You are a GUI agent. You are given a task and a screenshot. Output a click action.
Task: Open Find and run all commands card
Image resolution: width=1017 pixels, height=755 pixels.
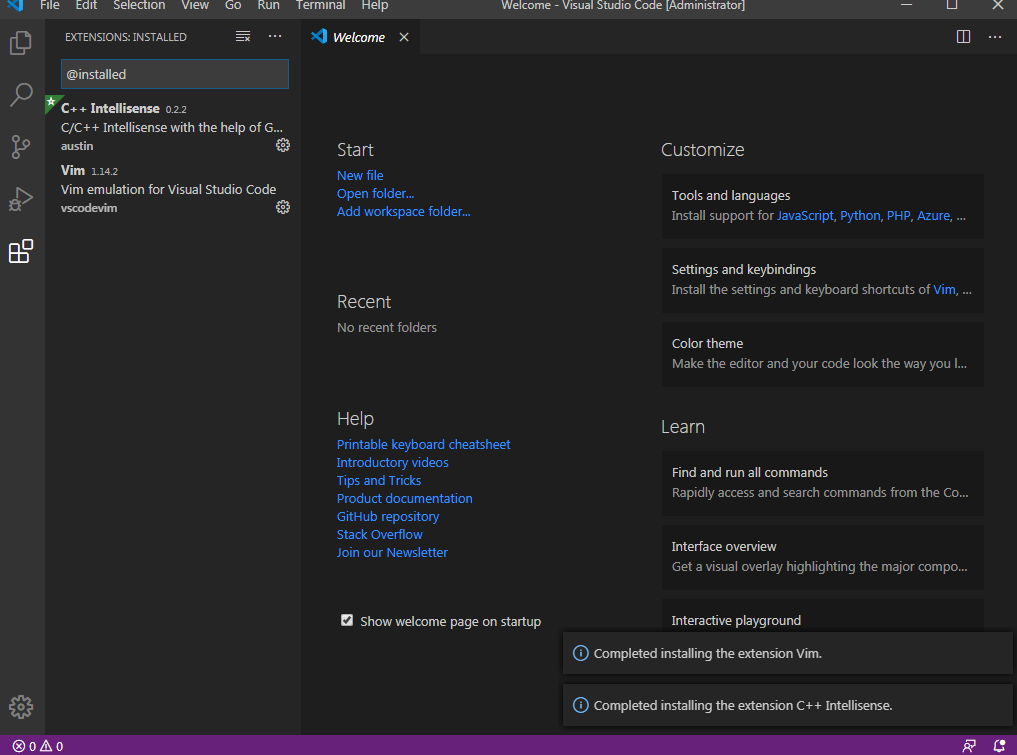822,483
